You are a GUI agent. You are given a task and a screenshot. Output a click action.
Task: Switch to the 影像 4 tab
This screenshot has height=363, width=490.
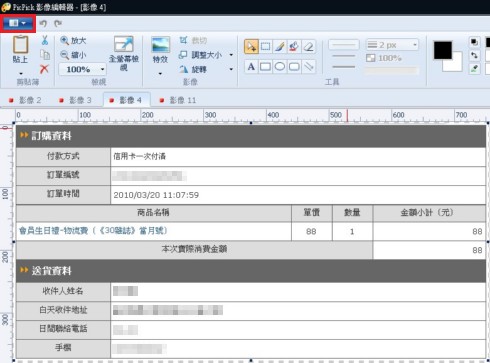click(126, 100)
